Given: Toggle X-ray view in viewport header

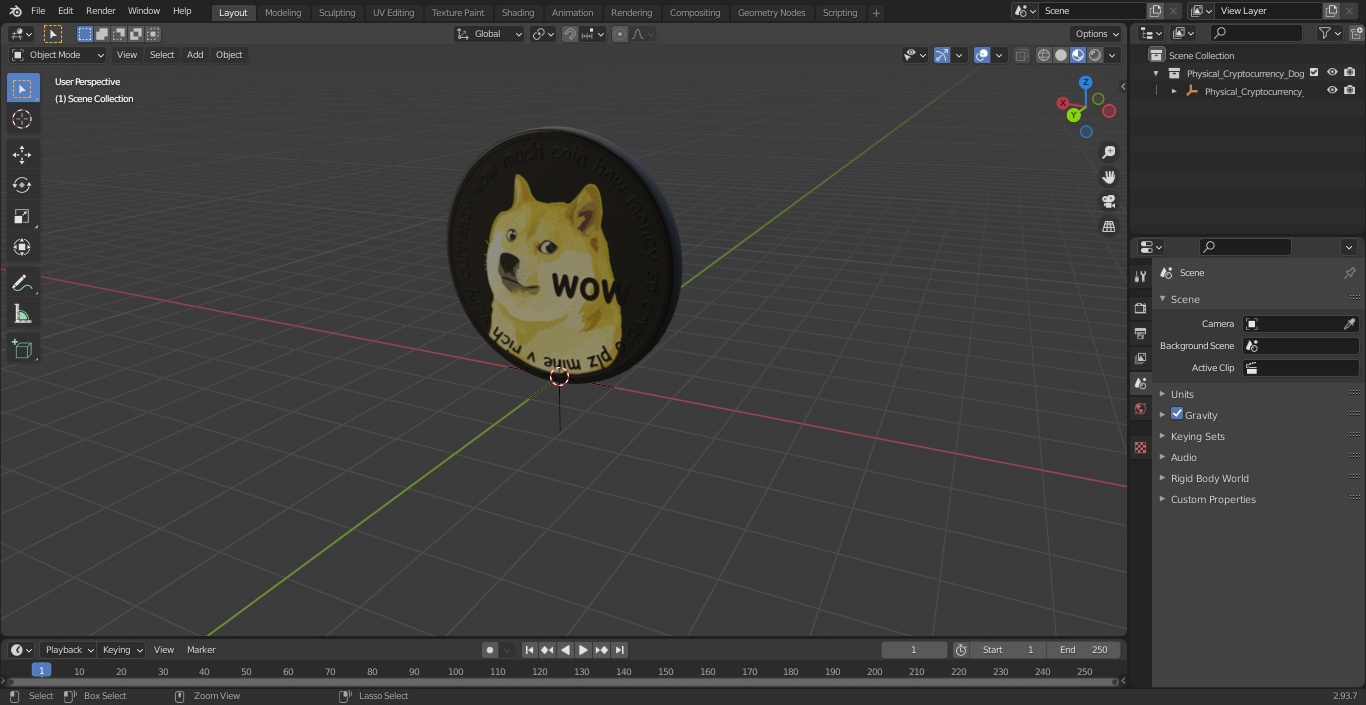Looking at the screenshot, I should pyautogui.click(x=1021, y=55).
